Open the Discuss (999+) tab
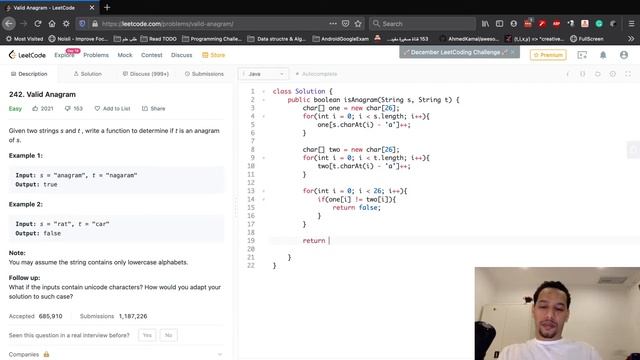Viewport: 640px width, 360px height. pos(146,74)
